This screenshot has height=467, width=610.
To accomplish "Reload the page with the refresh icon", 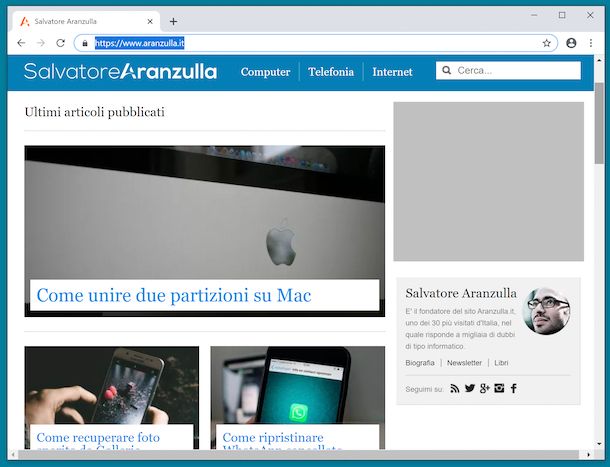I will (x=60, y=43).
